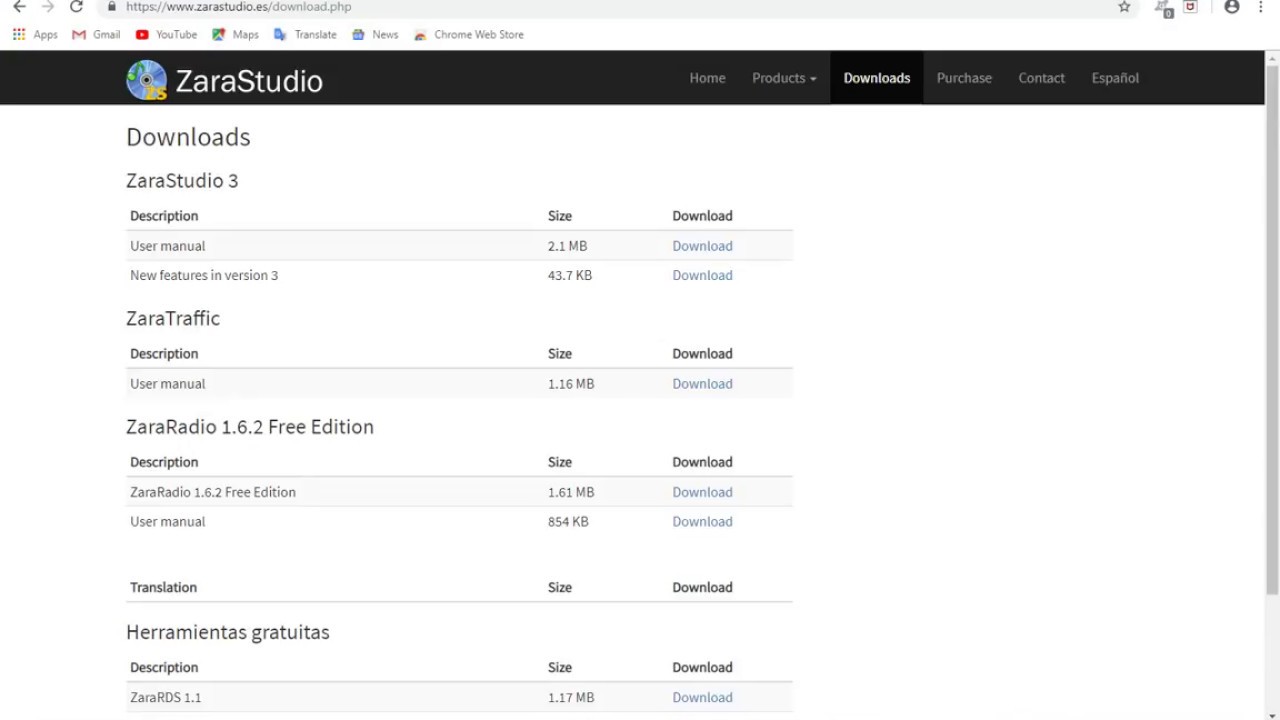Download ZaraTraffic User manual
Image resolution: width=1280 pixels, height=720 pixels.
pyautogui.click(x=702, y=384)
